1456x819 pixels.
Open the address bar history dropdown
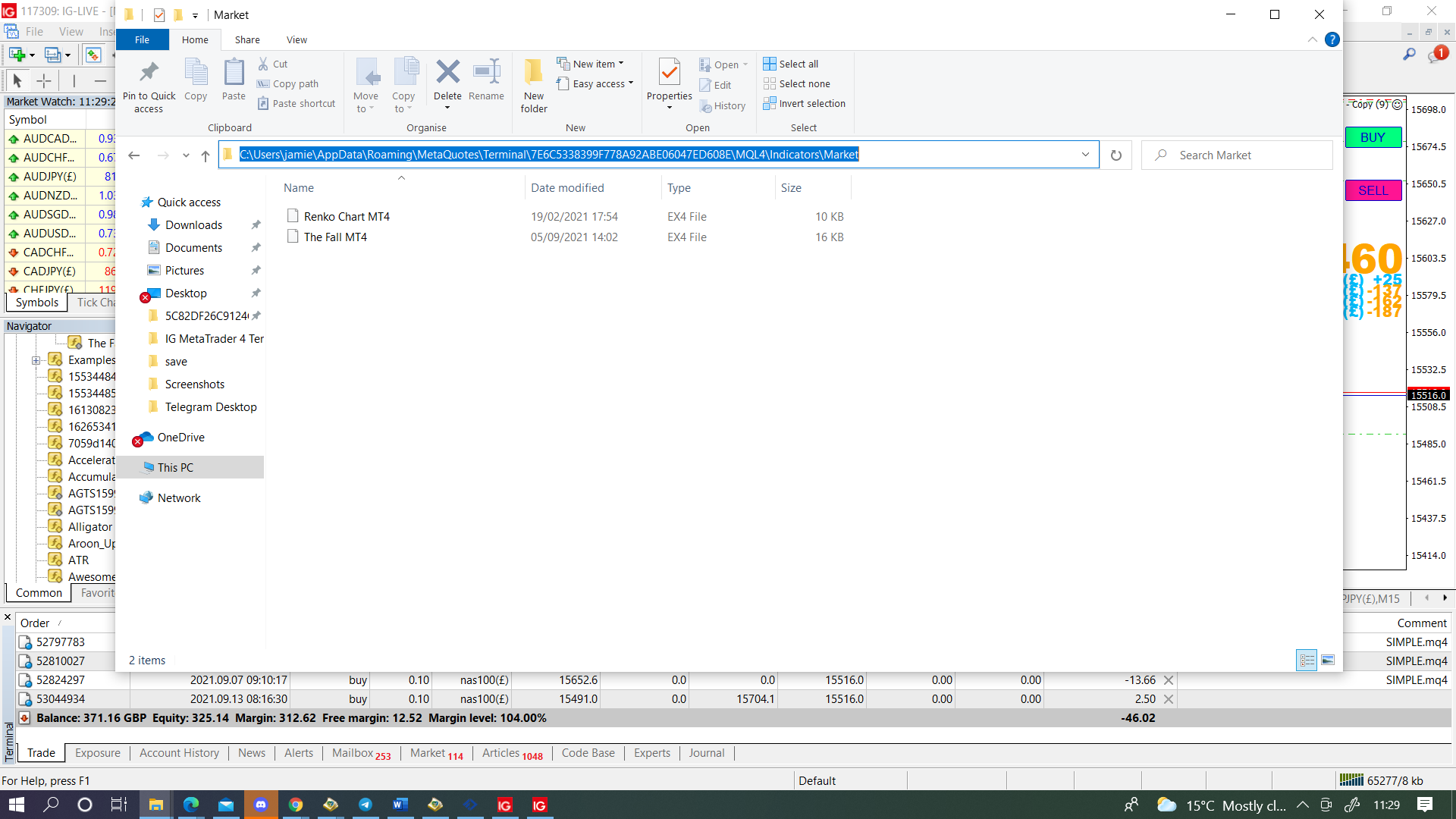(1085, 155)
